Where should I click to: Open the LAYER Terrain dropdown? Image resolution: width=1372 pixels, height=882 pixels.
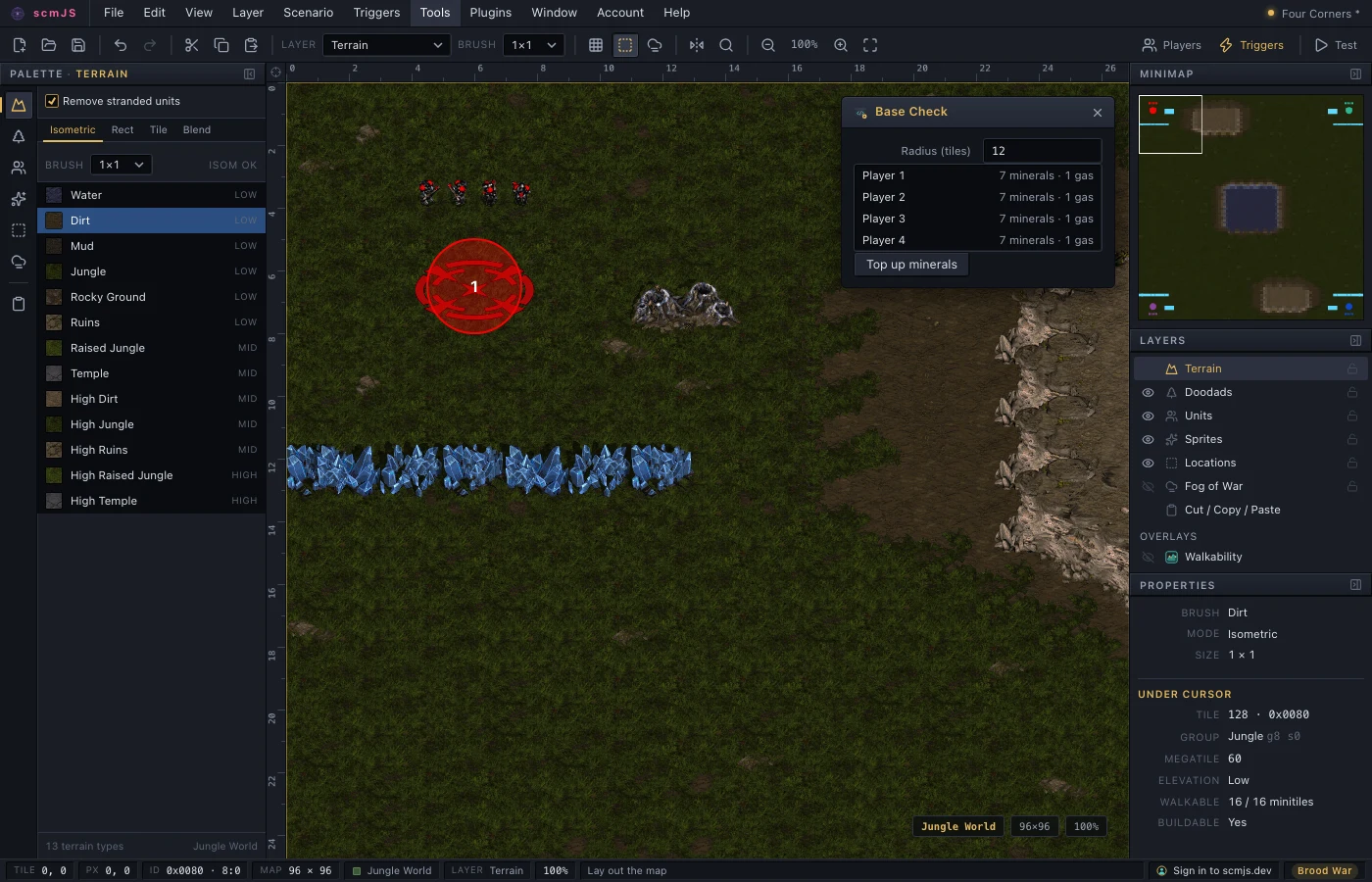[386, 45]
